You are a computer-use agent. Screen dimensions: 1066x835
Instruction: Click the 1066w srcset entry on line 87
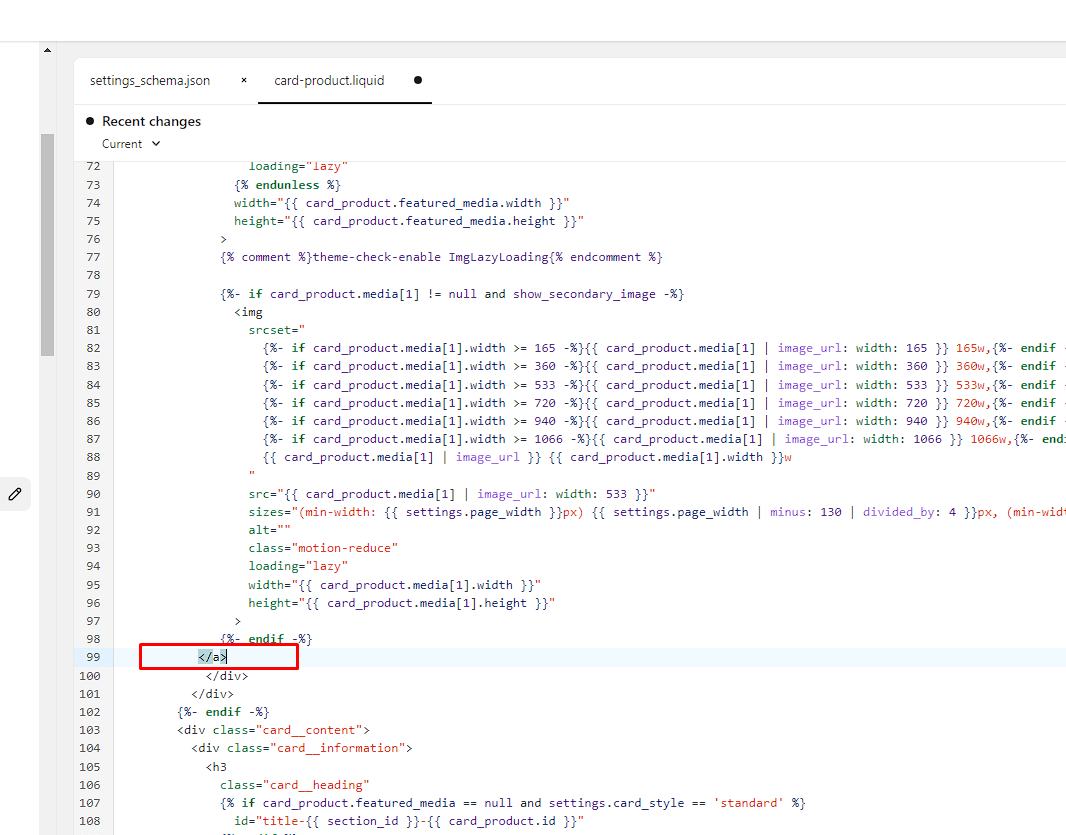pyautogui.click(x=990, y=439)
